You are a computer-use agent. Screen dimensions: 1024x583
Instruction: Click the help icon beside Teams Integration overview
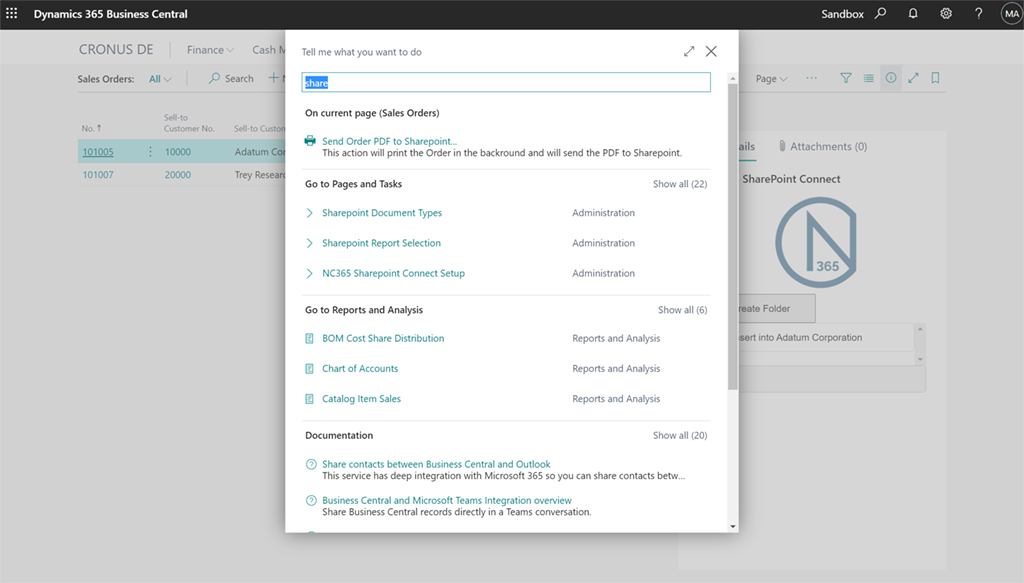(x=312, y=501)
